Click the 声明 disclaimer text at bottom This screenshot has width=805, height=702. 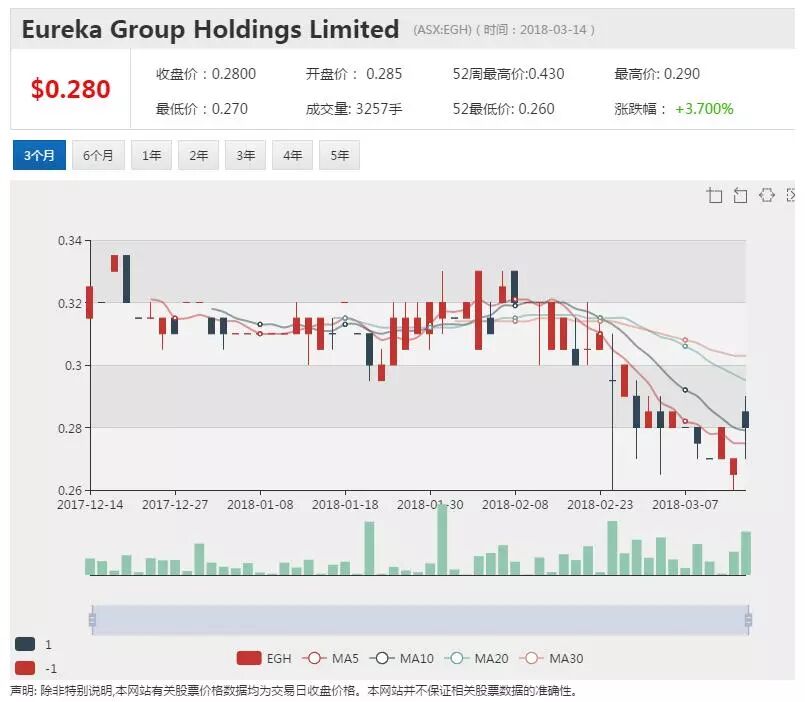294,691
